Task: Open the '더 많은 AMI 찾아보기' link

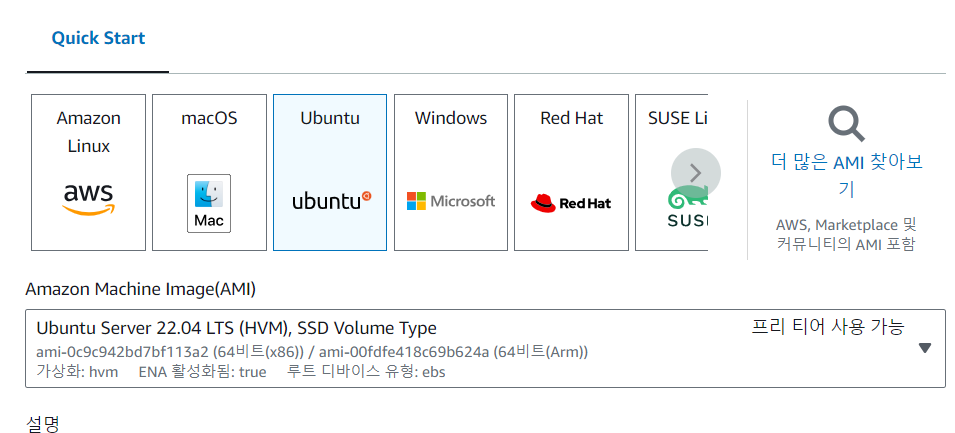Action: click(x=847, y=175)
